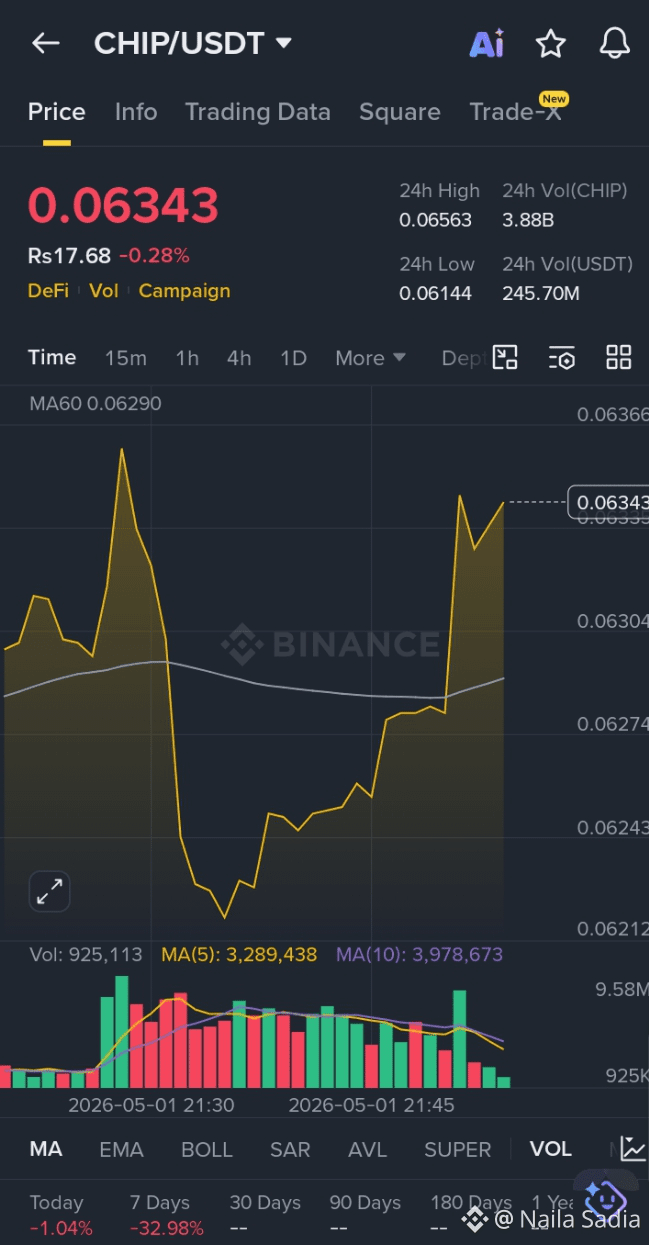Select the 4h interval

point(239,358)
